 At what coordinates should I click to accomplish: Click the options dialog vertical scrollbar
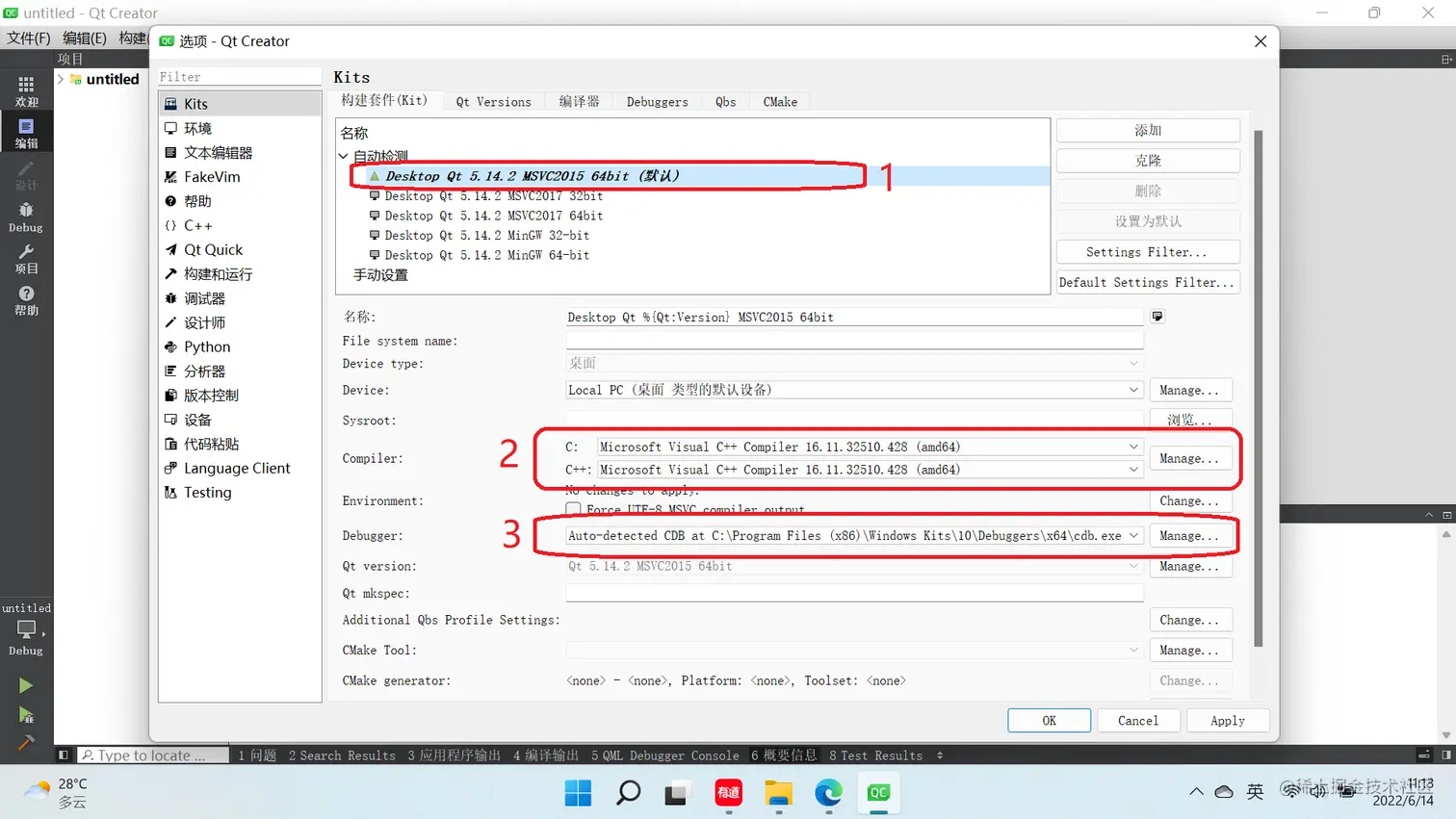point(1259,389)
